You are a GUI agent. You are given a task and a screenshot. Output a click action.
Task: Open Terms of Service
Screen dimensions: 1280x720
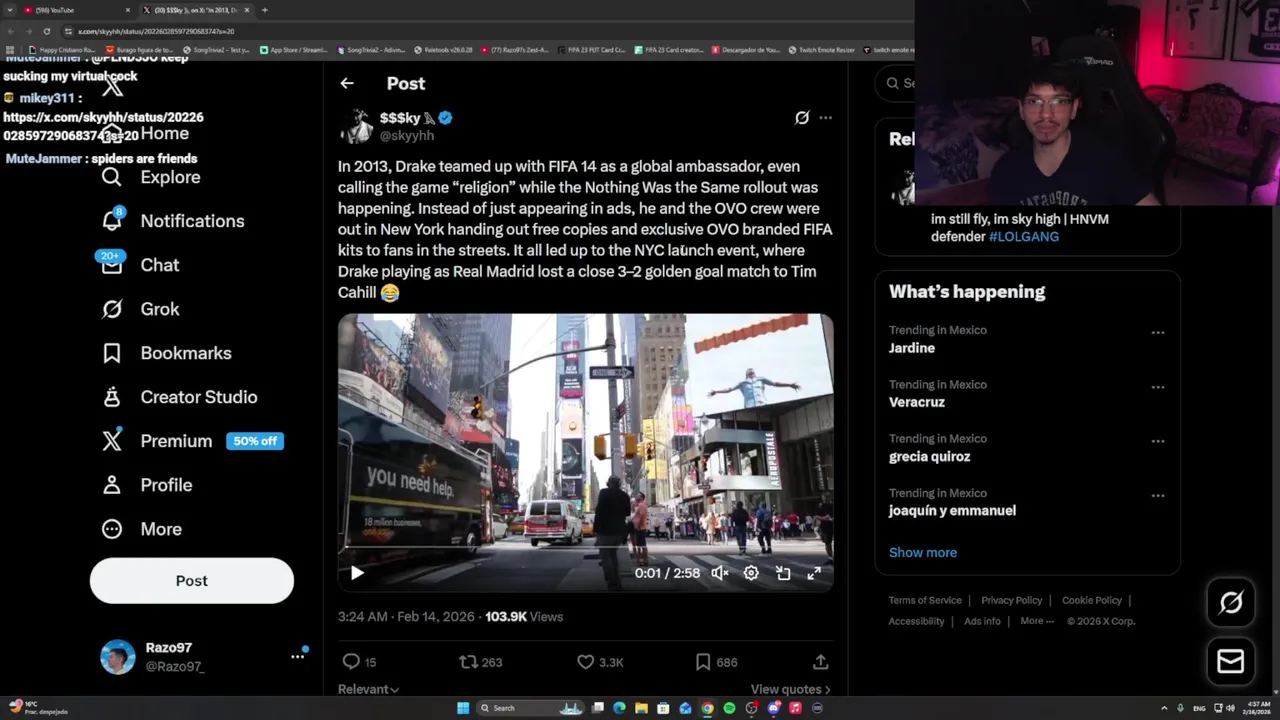925,600
